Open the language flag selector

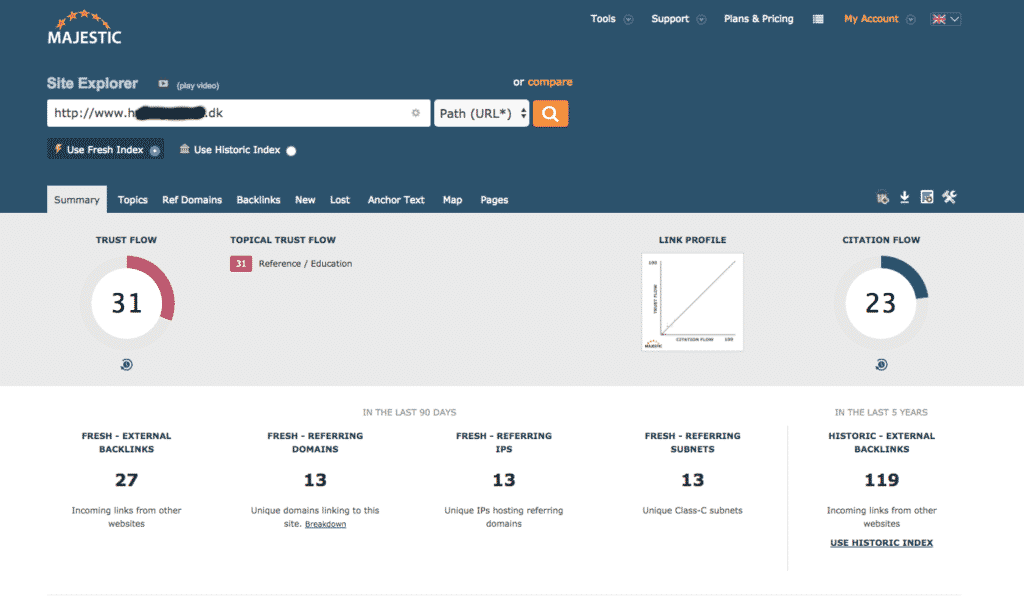point(945,19)
